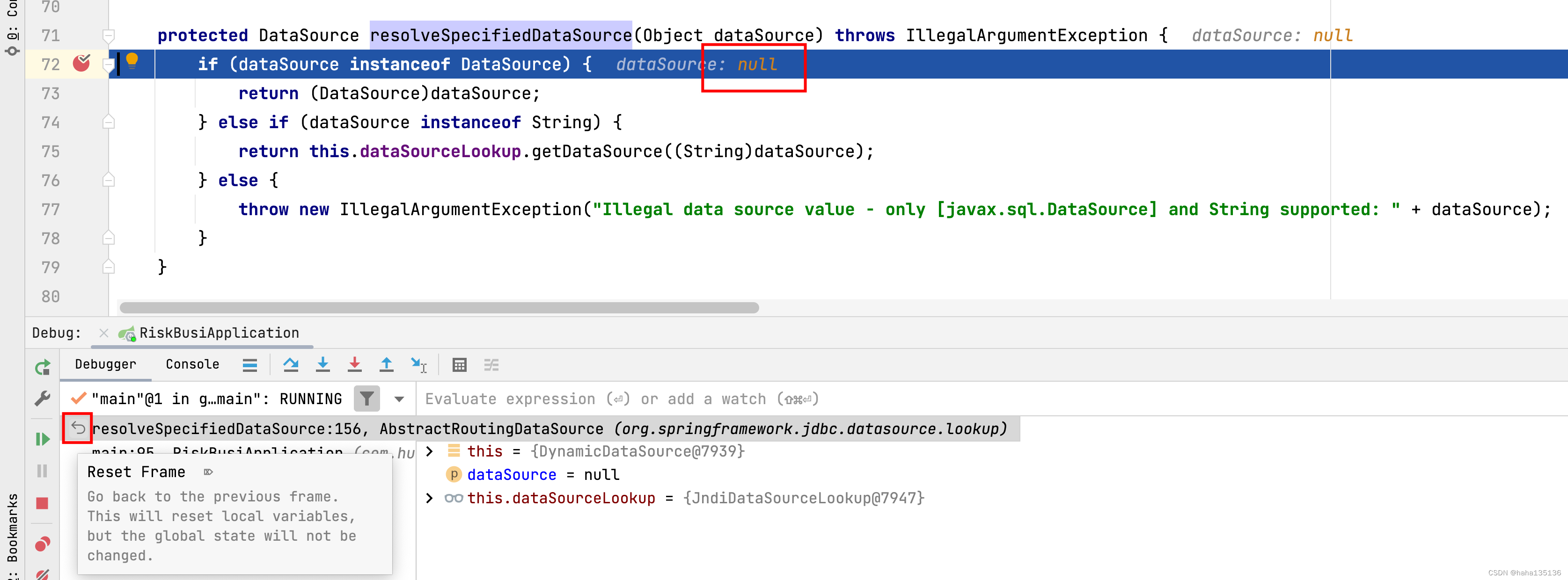Click the Reset Frame arrow icon
1568x580 pixels.
coord(78,428)
